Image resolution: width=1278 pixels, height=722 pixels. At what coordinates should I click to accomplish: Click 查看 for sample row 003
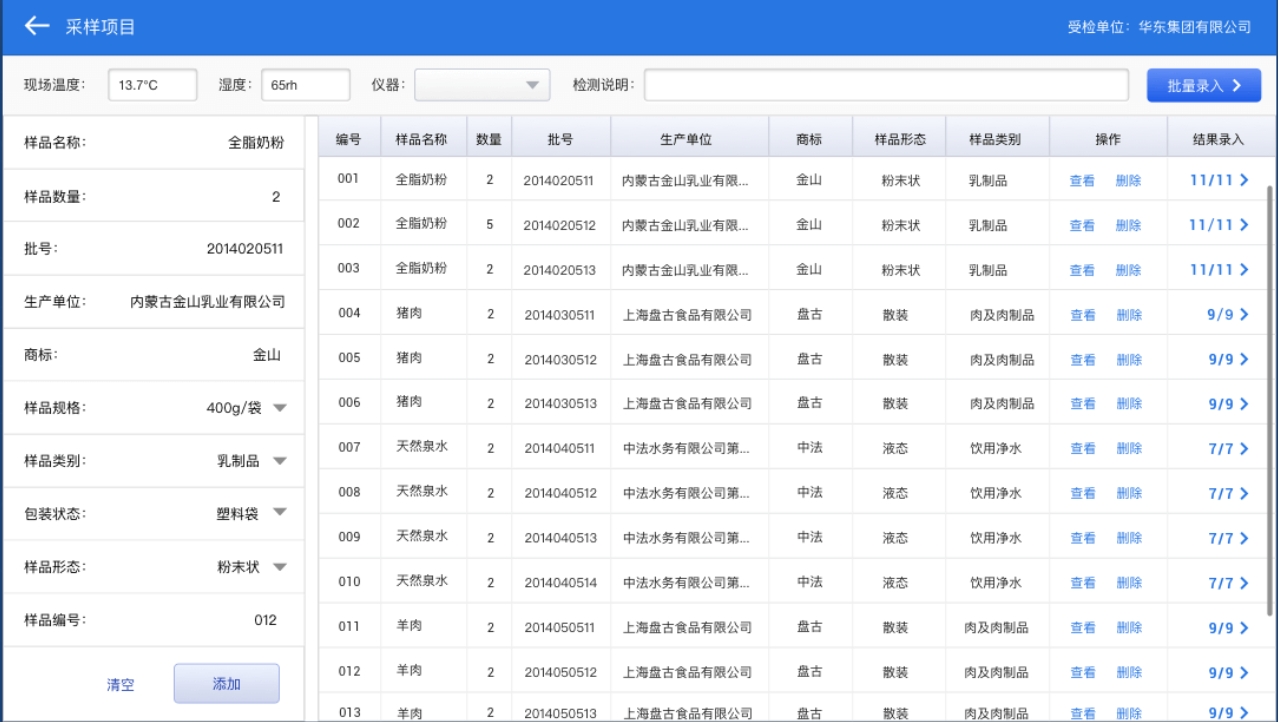(x=1082, y=270)
